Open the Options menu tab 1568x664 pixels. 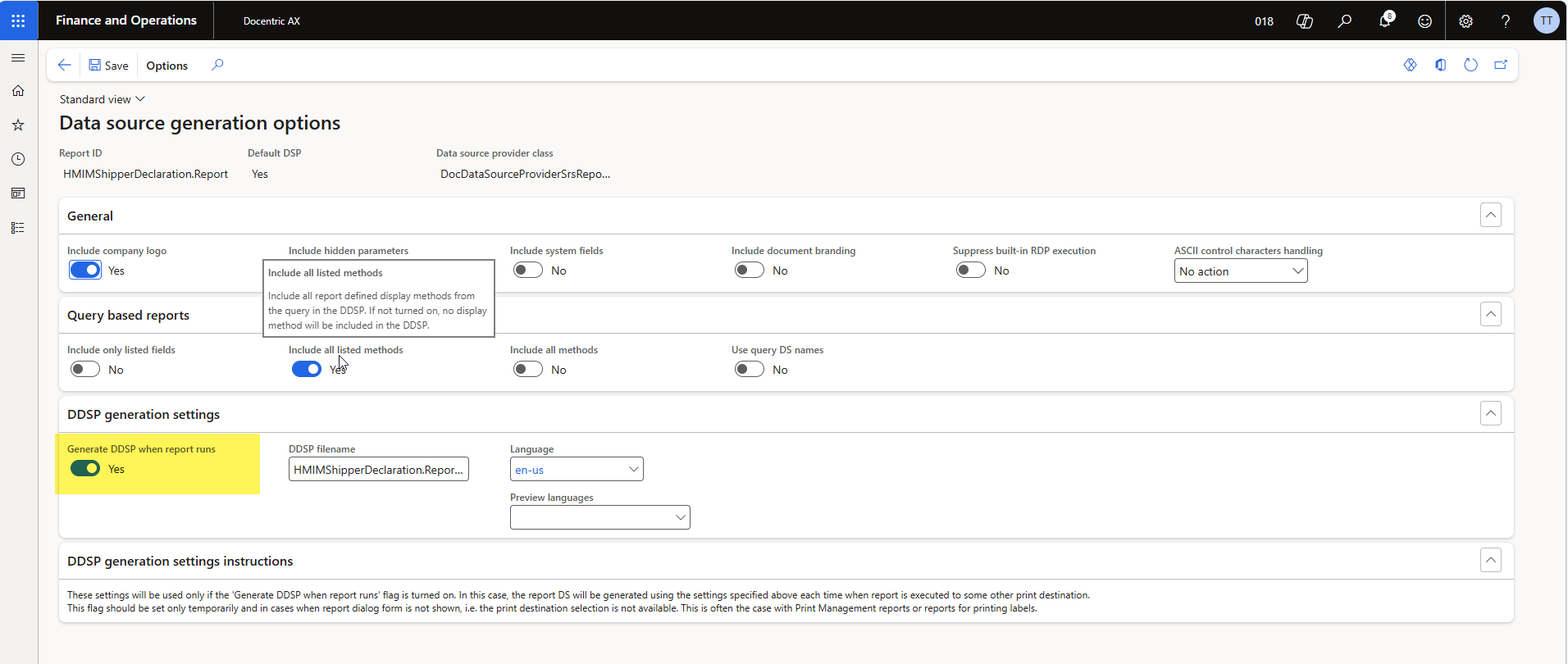[166, 66]
